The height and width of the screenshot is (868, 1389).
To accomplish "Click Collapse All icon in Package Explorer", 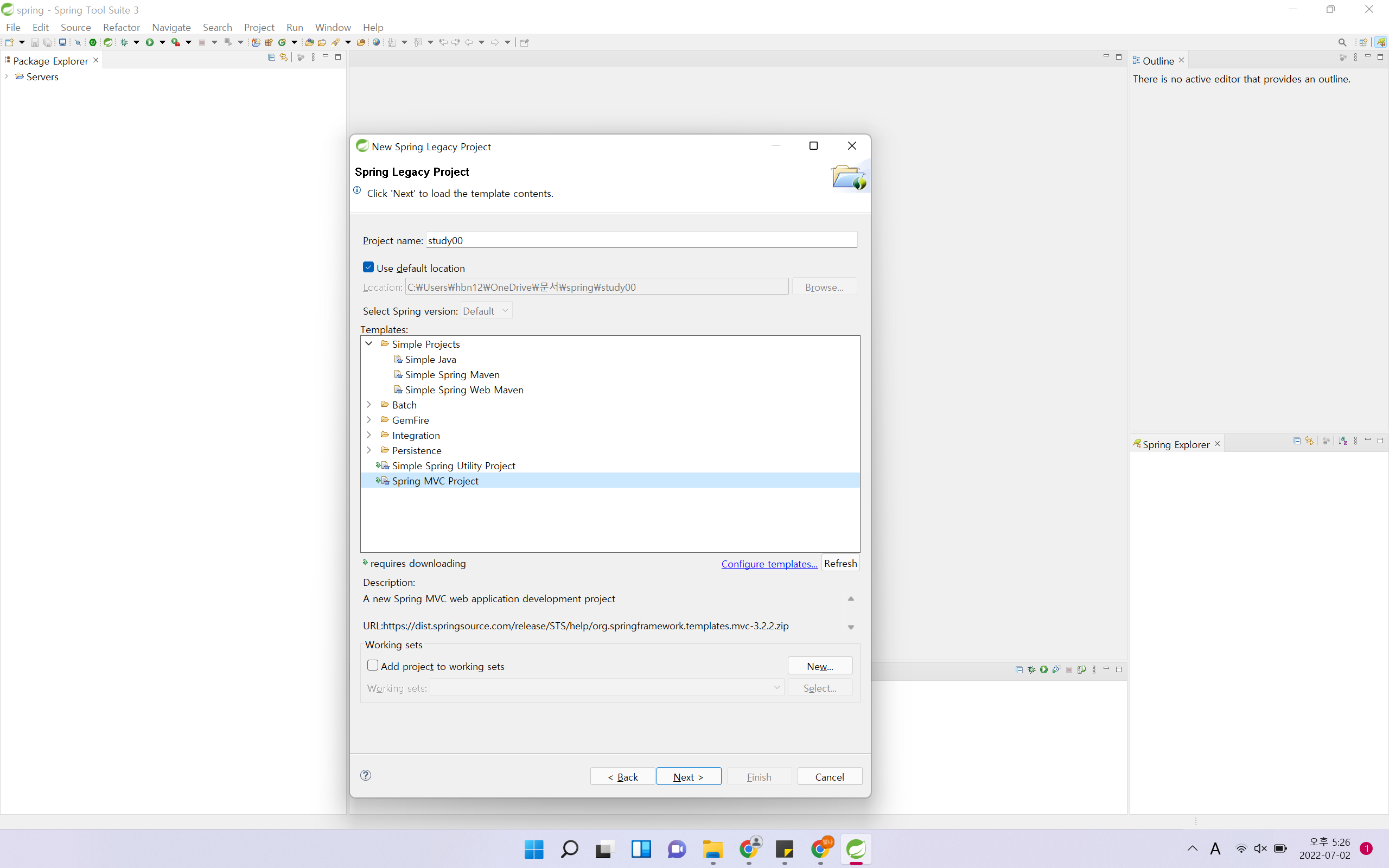I will (271, 58).
